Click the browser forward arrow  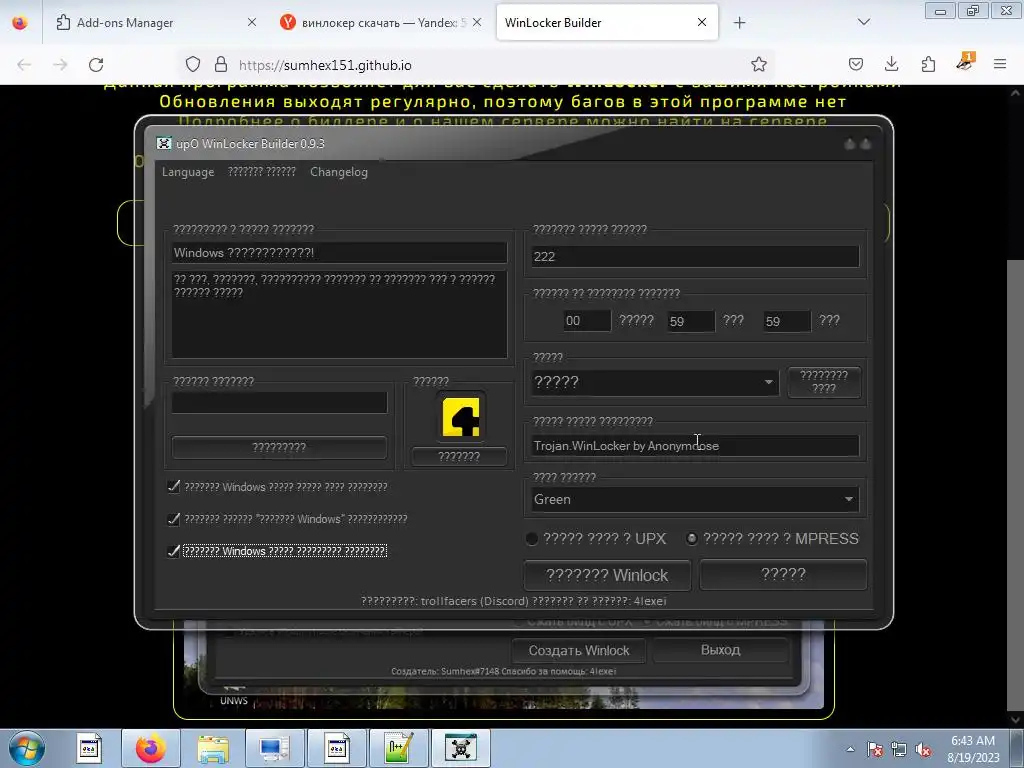point(60,65)
